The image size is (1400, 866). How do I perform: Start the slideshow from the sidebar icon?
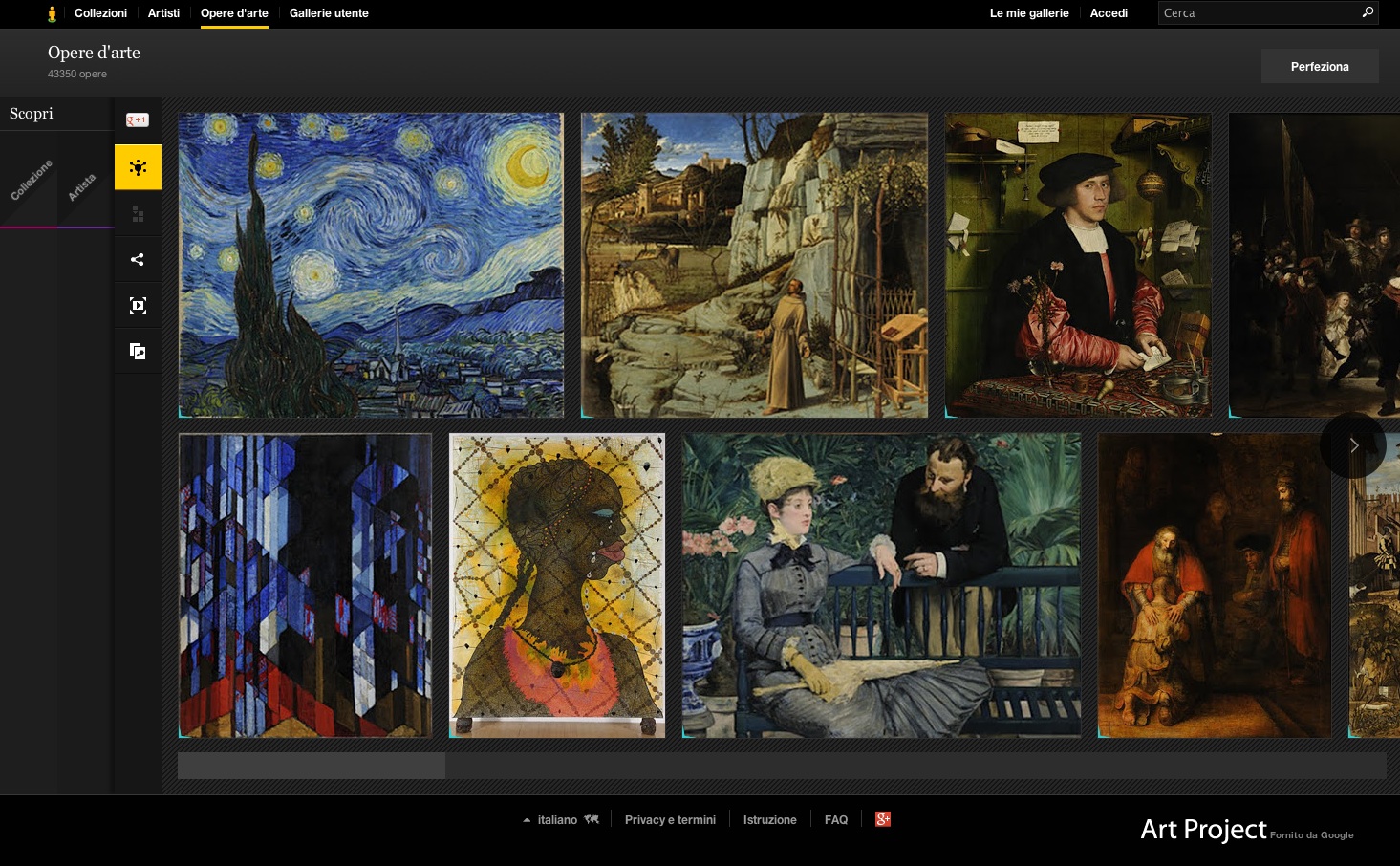pos(138,305)
